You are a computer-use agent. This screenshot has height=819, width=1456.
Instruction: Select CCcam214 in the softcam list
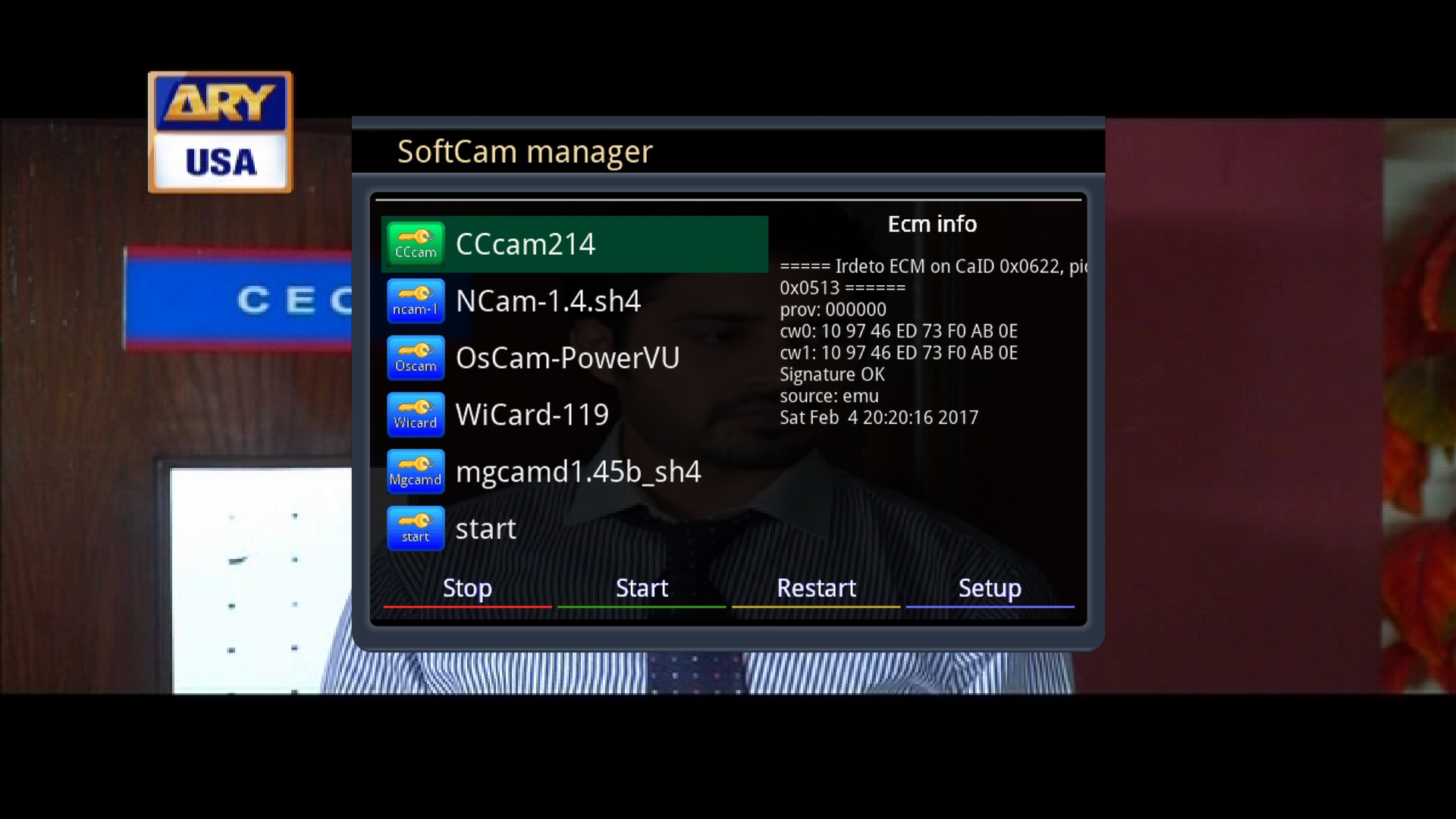point(526,244)
